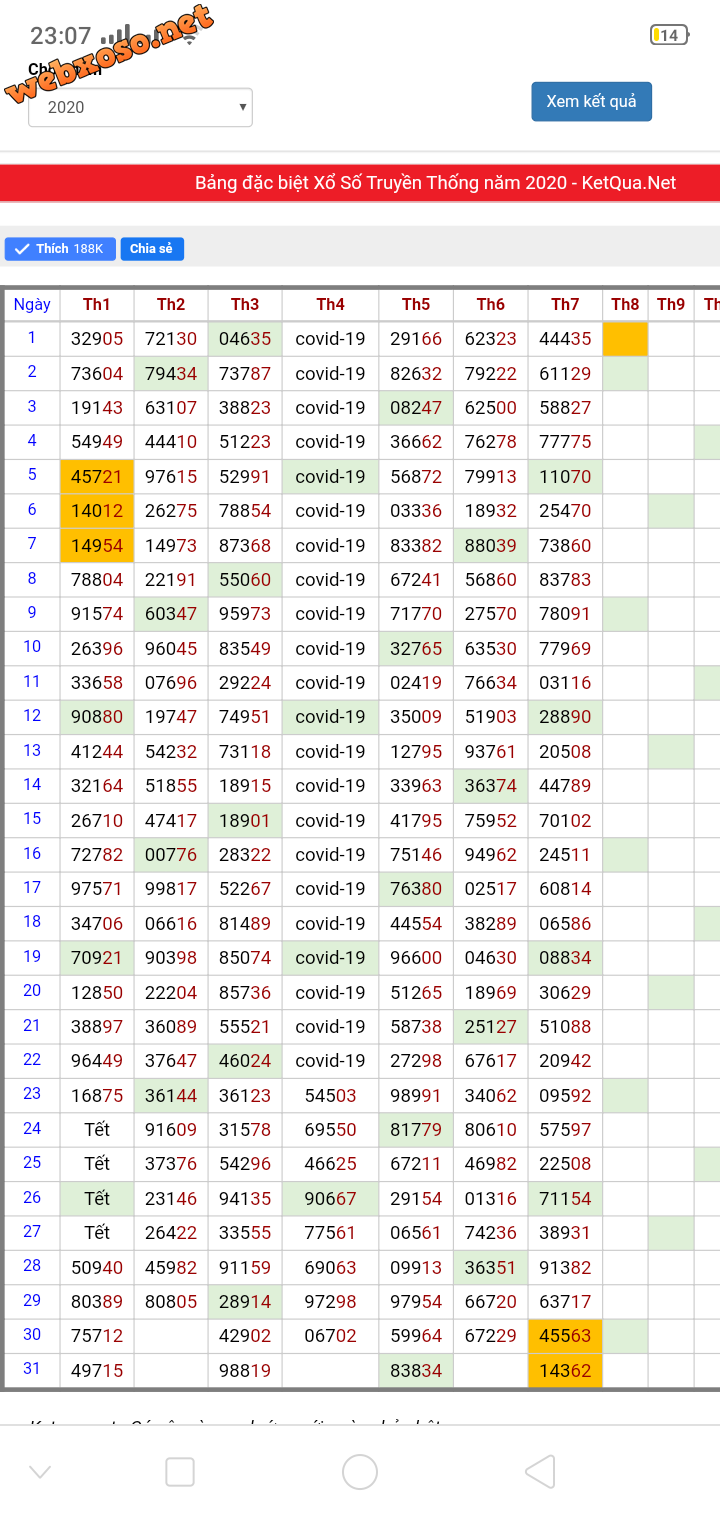Select day 1 row link

[x=32, y=338]
